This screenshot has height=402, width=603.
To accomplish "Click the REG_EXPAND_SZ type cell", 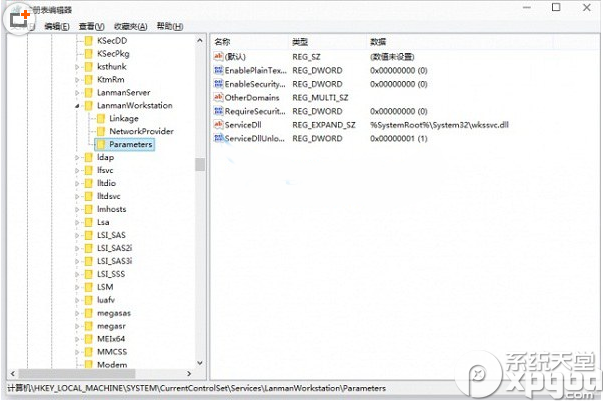I will click(x=324, y=125).
